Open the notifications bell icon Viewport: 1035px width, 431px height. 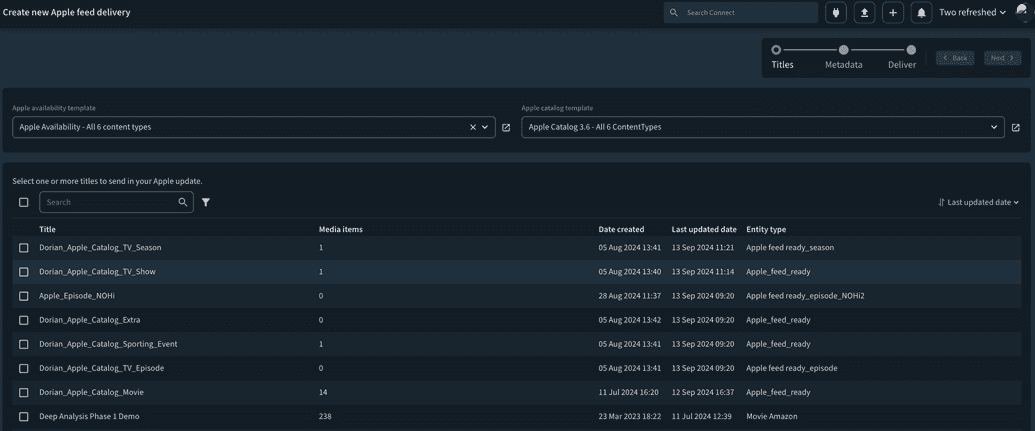921,13
